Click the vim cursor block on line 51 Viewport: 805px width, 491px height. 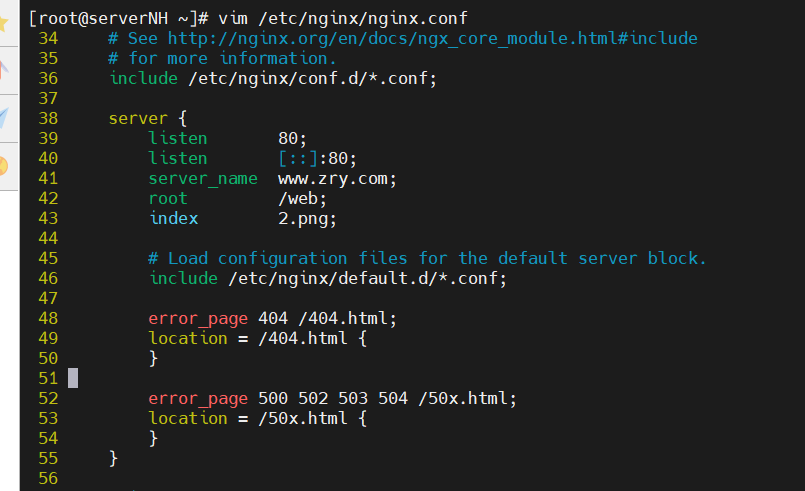[x=73, y=379]
